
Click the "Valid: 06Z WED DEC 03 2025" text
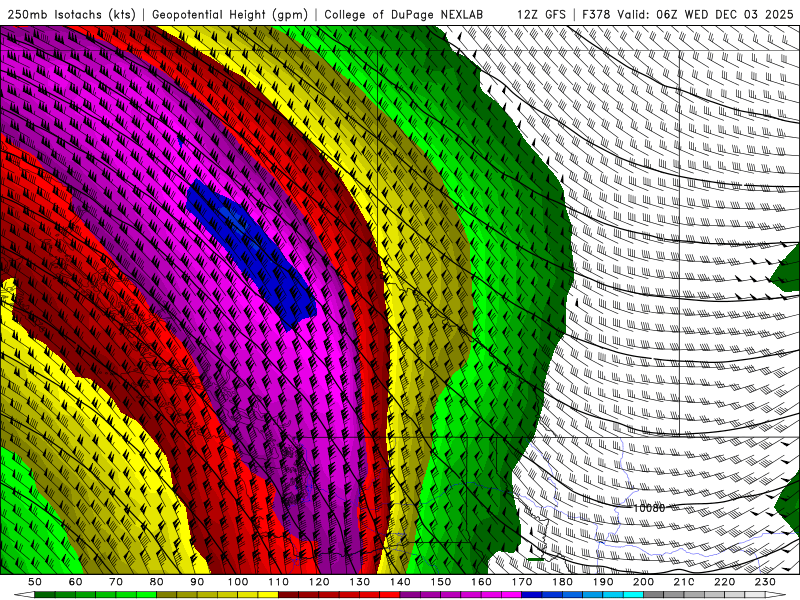pyautogui.click(x=706, y=15)
